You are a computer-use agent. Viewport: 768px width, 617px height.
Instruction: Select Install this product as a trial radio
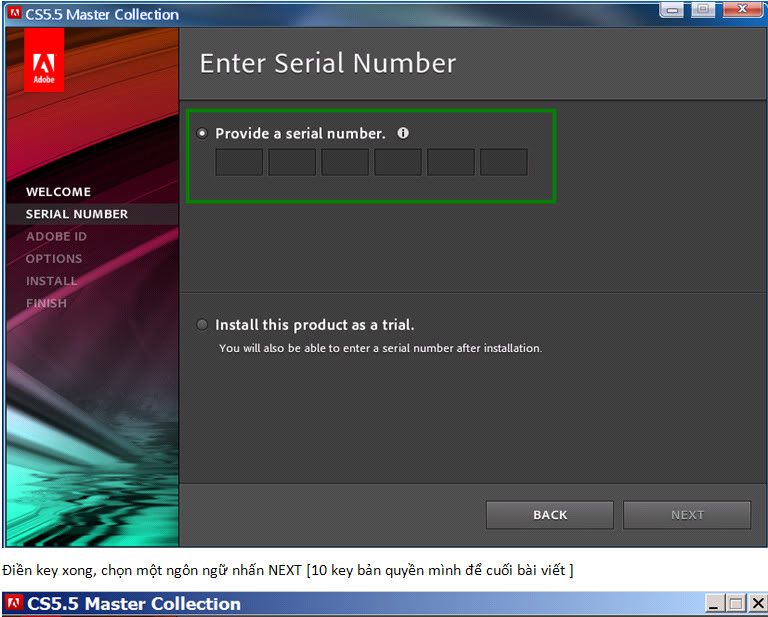point(202,325)
